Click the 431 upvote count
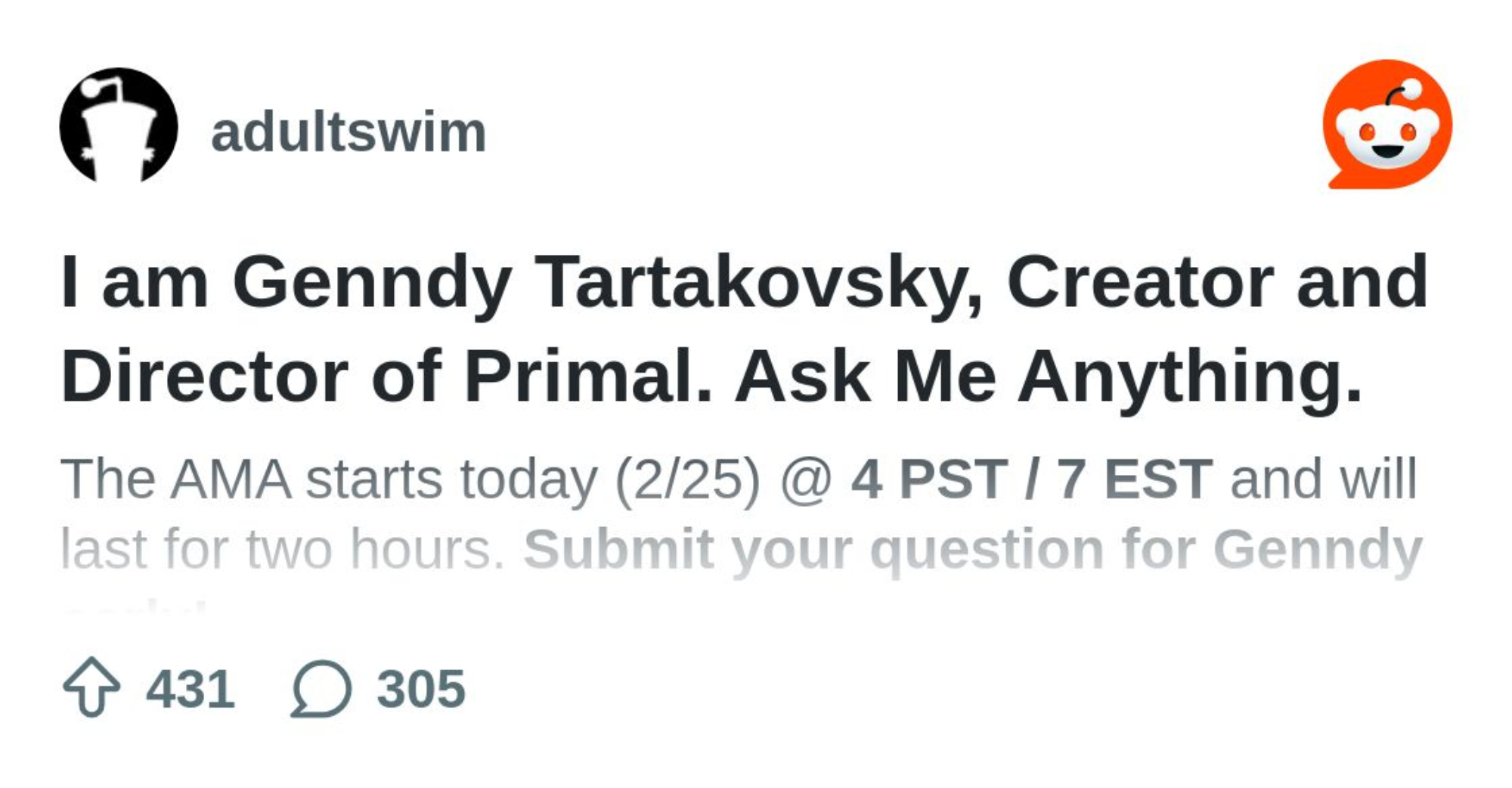The image size is (1512, 788). (x=191, y=689)
